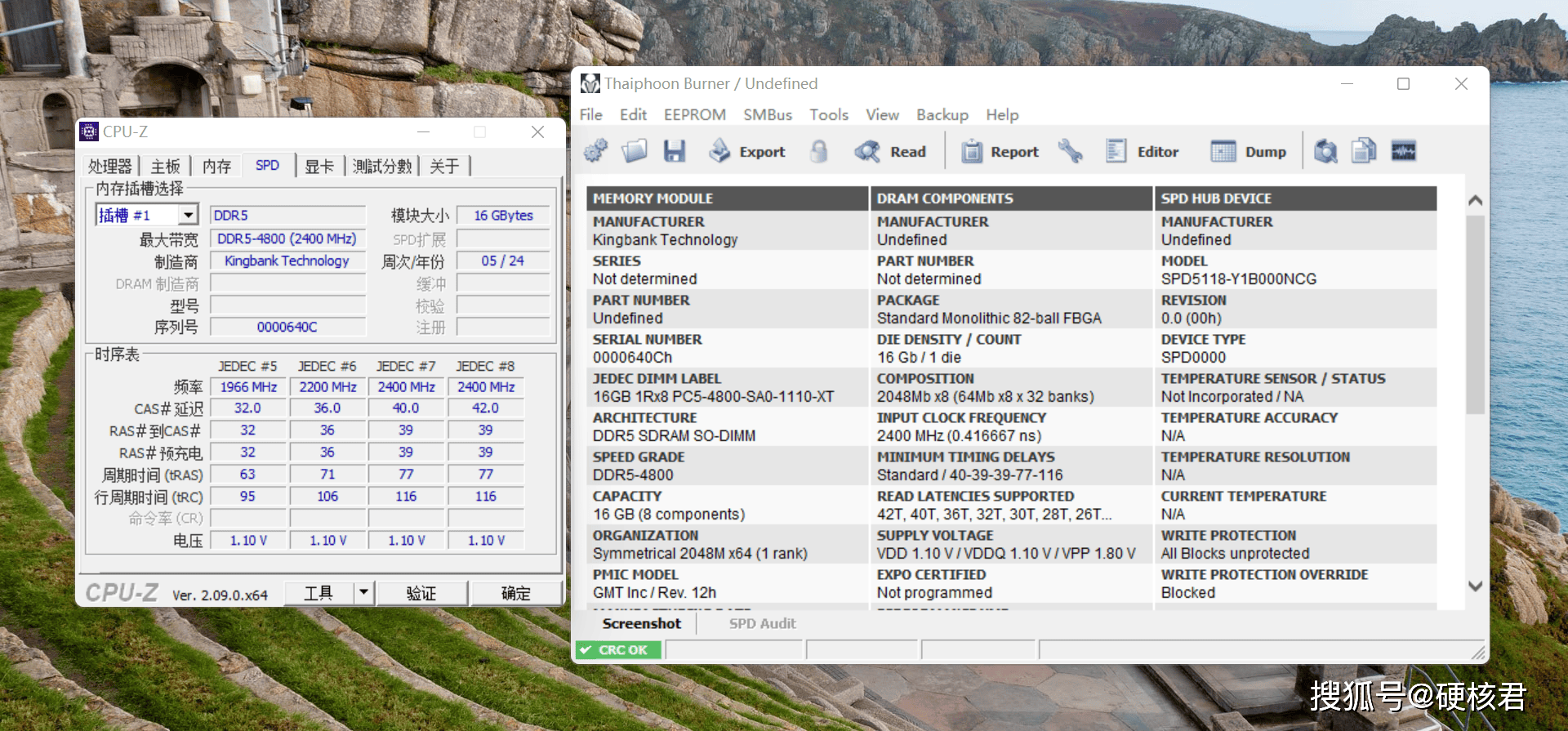The image size is (1568, 731).
Task: Switch to the 关于 tab in CPU-Z
Action: (x=444, y=167)
